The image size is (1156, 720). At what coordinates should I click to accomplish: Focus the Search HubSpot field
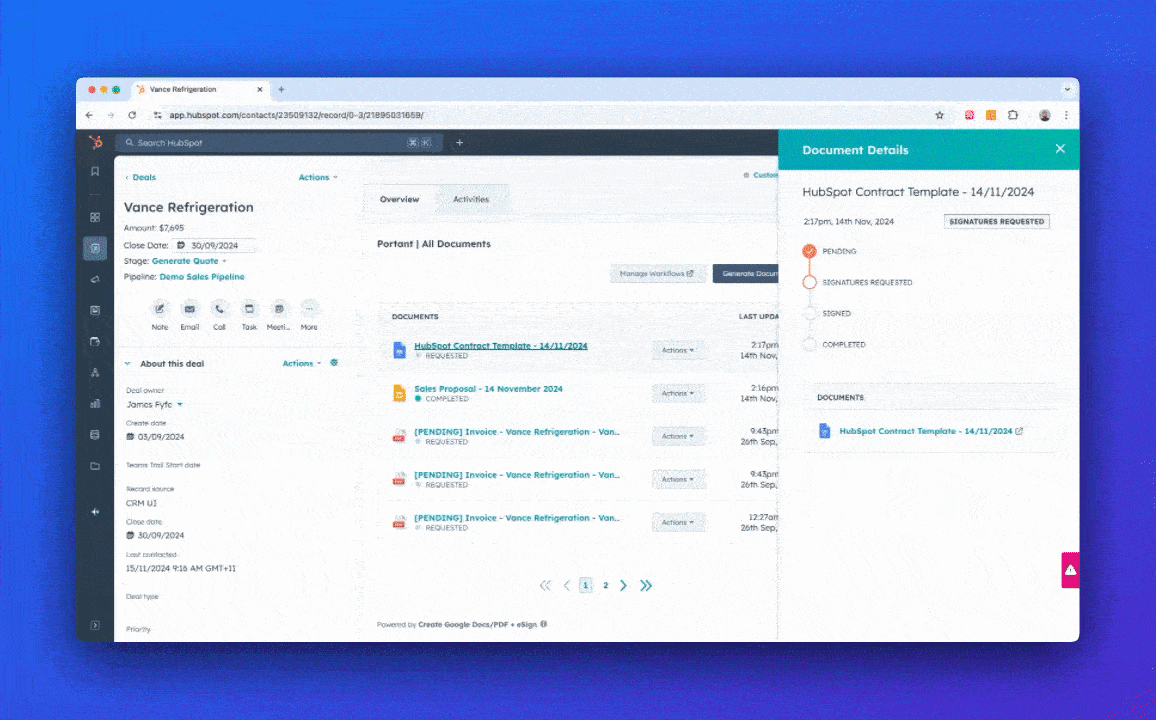click(279, 142)
